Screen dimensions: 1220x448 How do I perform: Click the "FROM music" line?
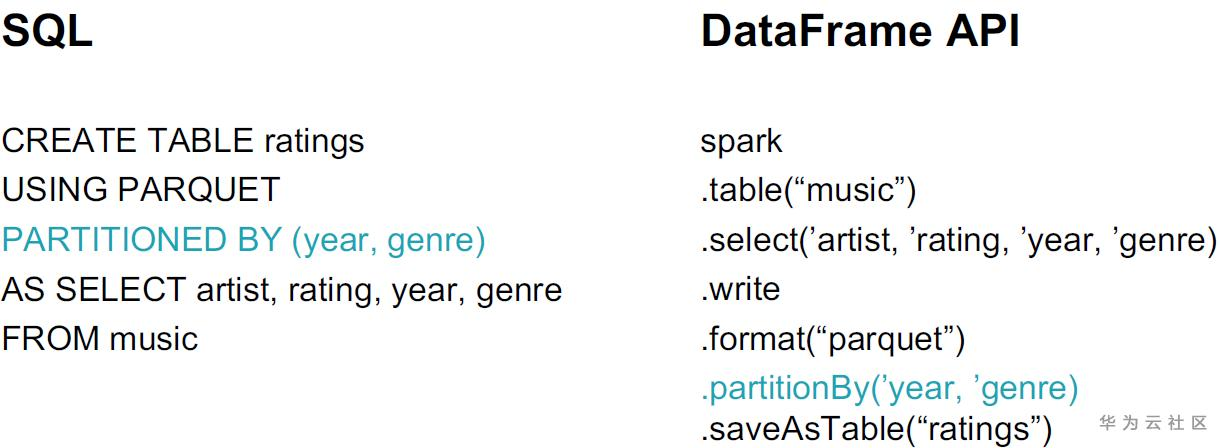tap(100, 339)
